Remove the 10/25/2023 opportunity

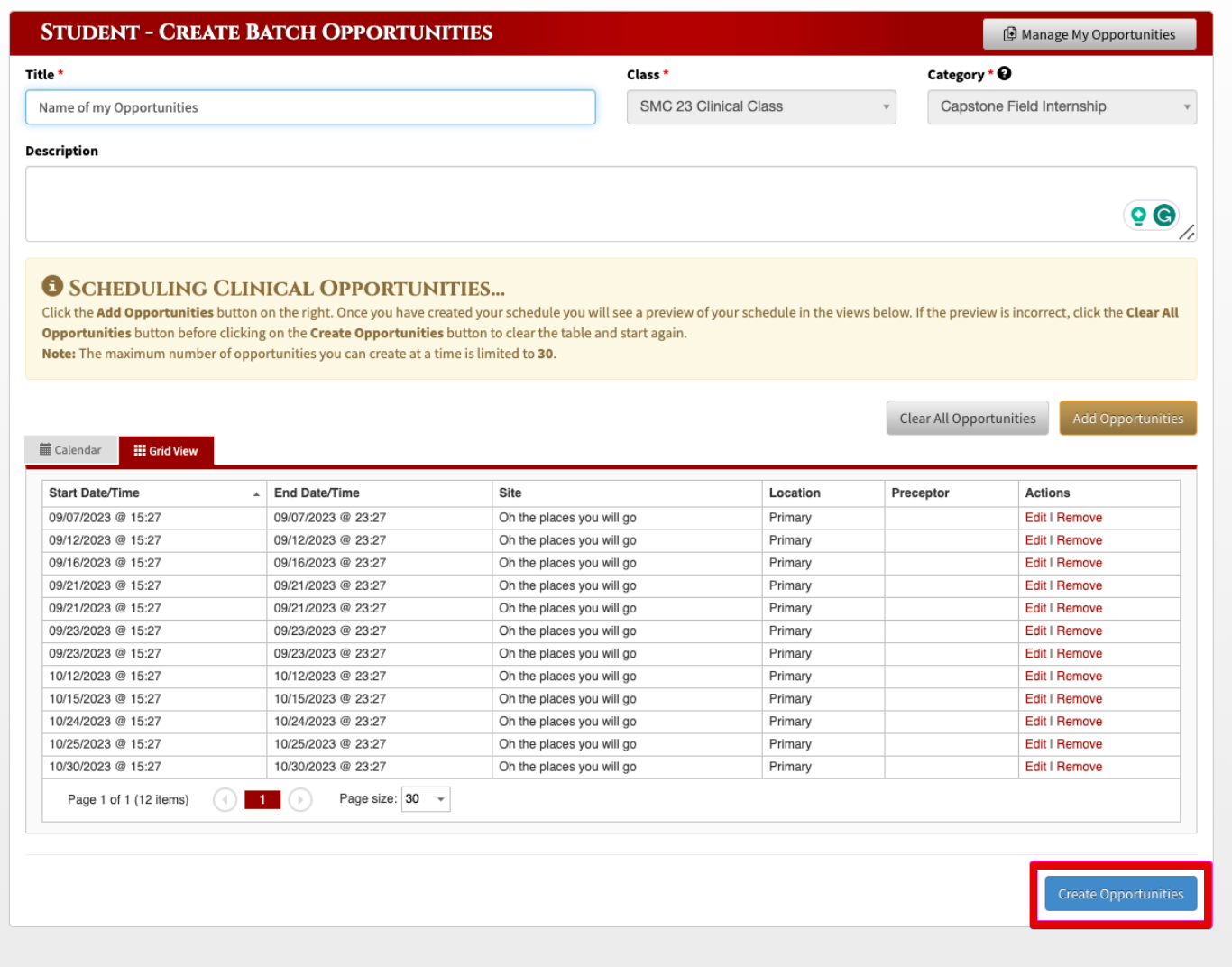point(1079,744)
